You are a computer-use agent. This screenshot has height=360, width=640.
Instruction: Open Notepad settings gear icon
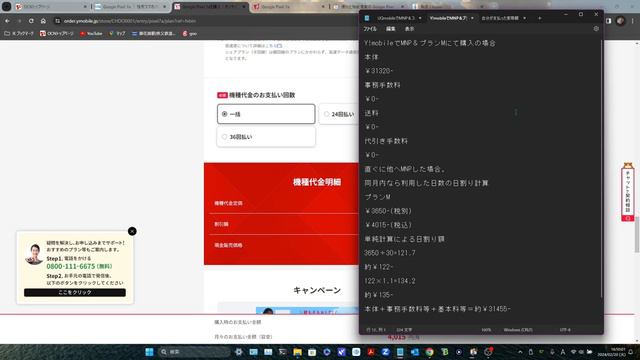[x=596, y=29]
